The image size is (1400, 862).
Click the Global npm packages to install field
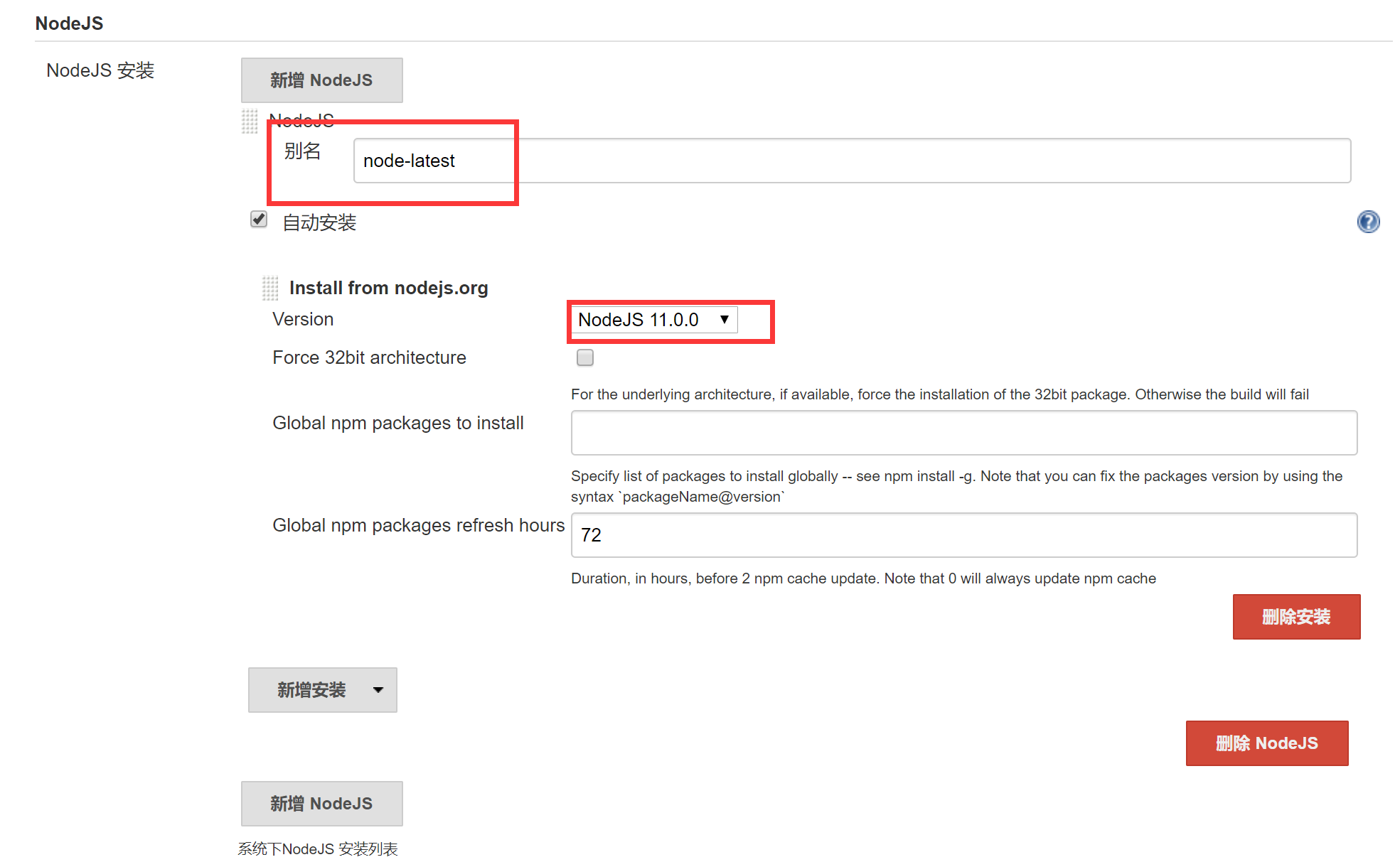point(964,433)
